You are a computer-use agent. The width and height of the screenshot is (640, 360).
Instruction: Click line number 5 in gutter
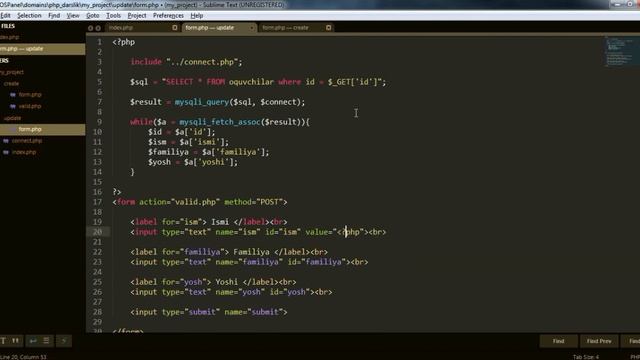(x=99, y=82)
